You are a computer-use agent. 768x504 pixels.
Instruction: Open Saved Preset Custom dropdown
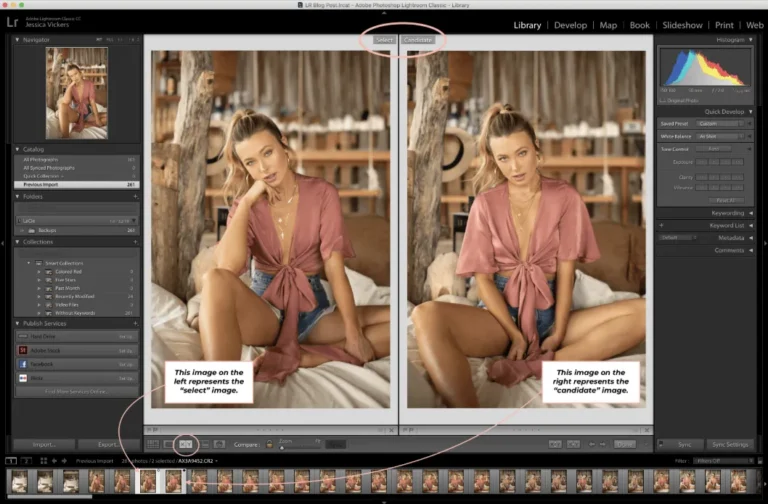click(720, 124)
